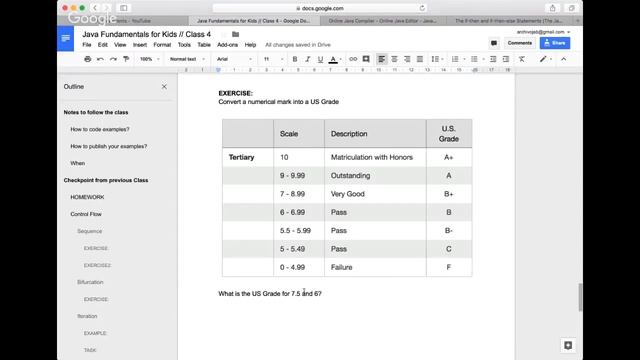This screenshot has height=360, width=640.
Task: Open the account email dropdown
Action: [543, 32]
